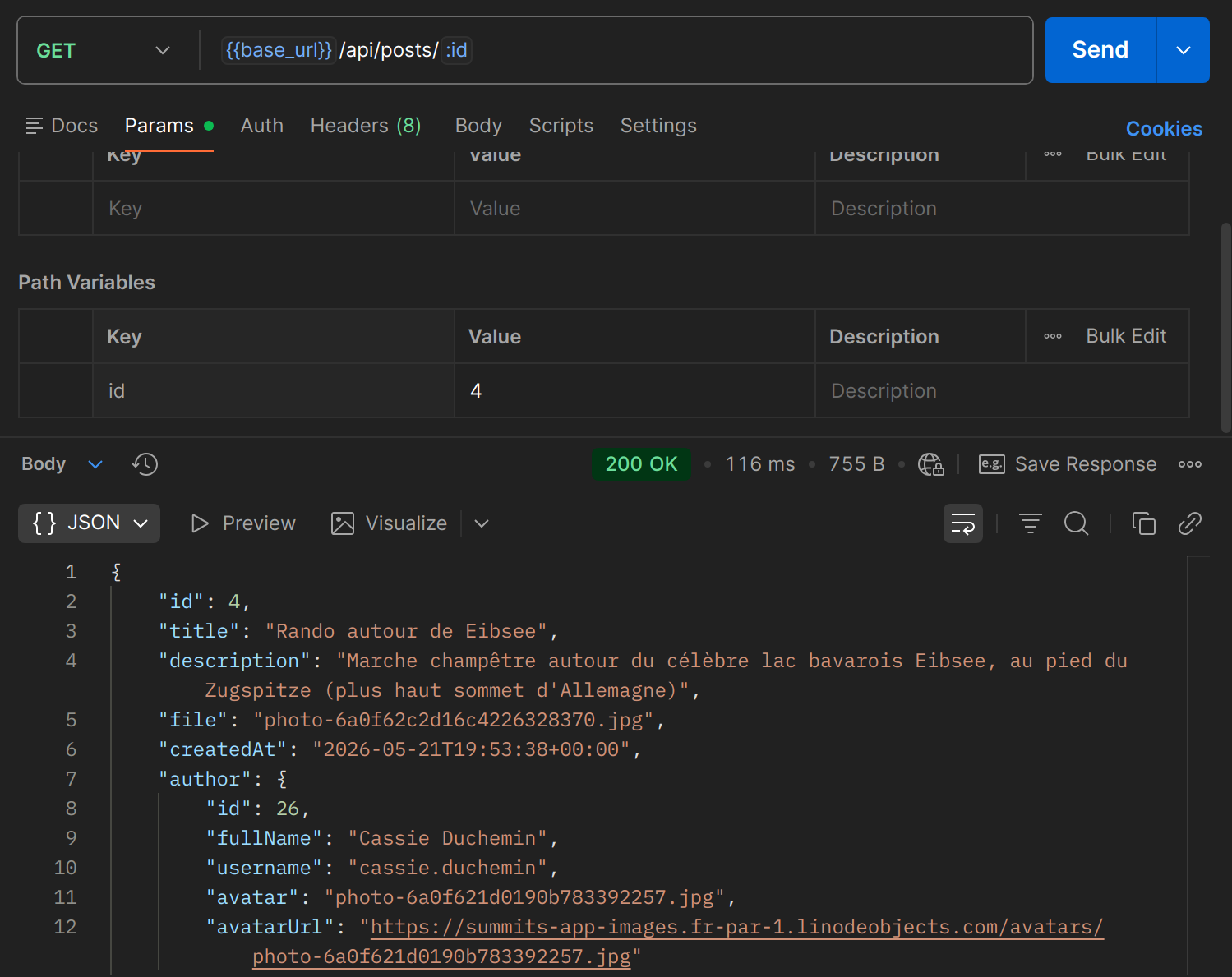Click the request URL input field
The height and width of the screenshot is (977, 1232).
point(616,50)
